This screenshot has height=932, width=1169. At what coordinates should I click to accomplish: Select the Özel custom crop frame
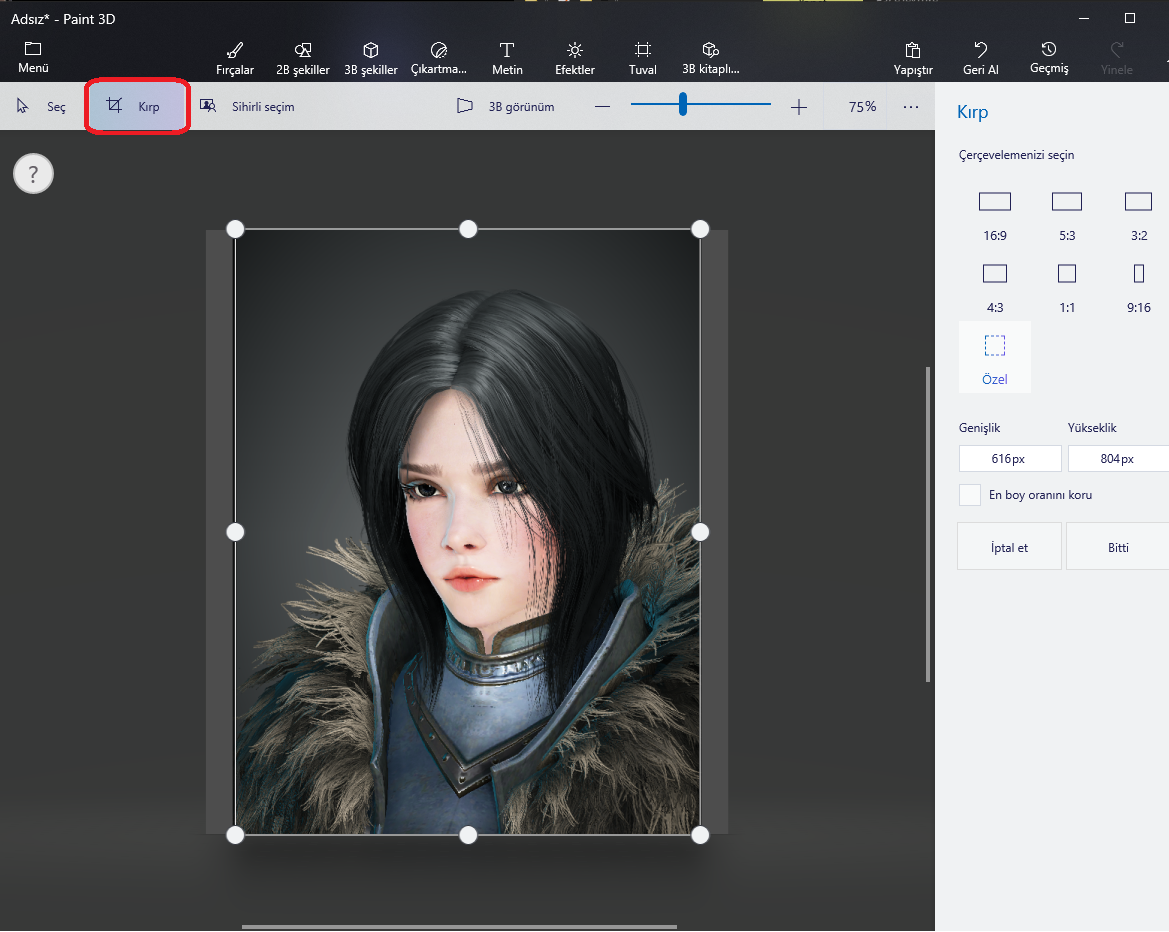click(995, 357)
